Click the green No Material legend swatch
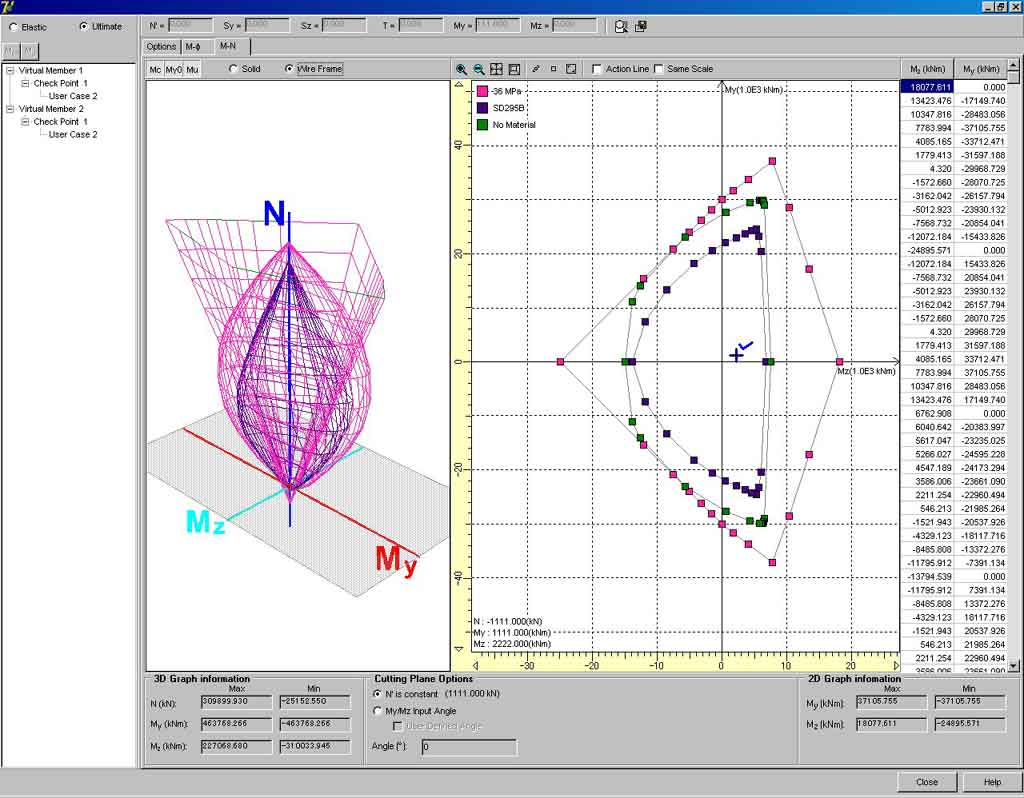The width and height of the screenshot is (1024, 798). point(483,125)
